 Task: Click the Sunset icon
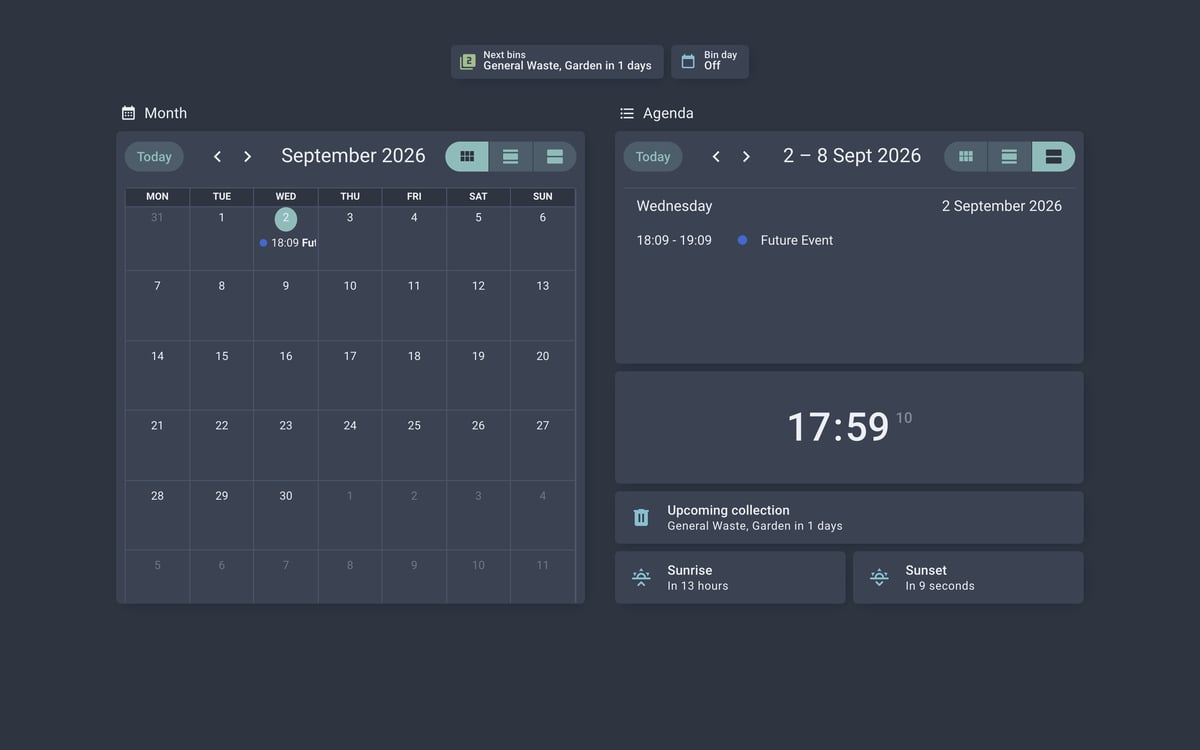pyautogui.click(x=879, y=577)
